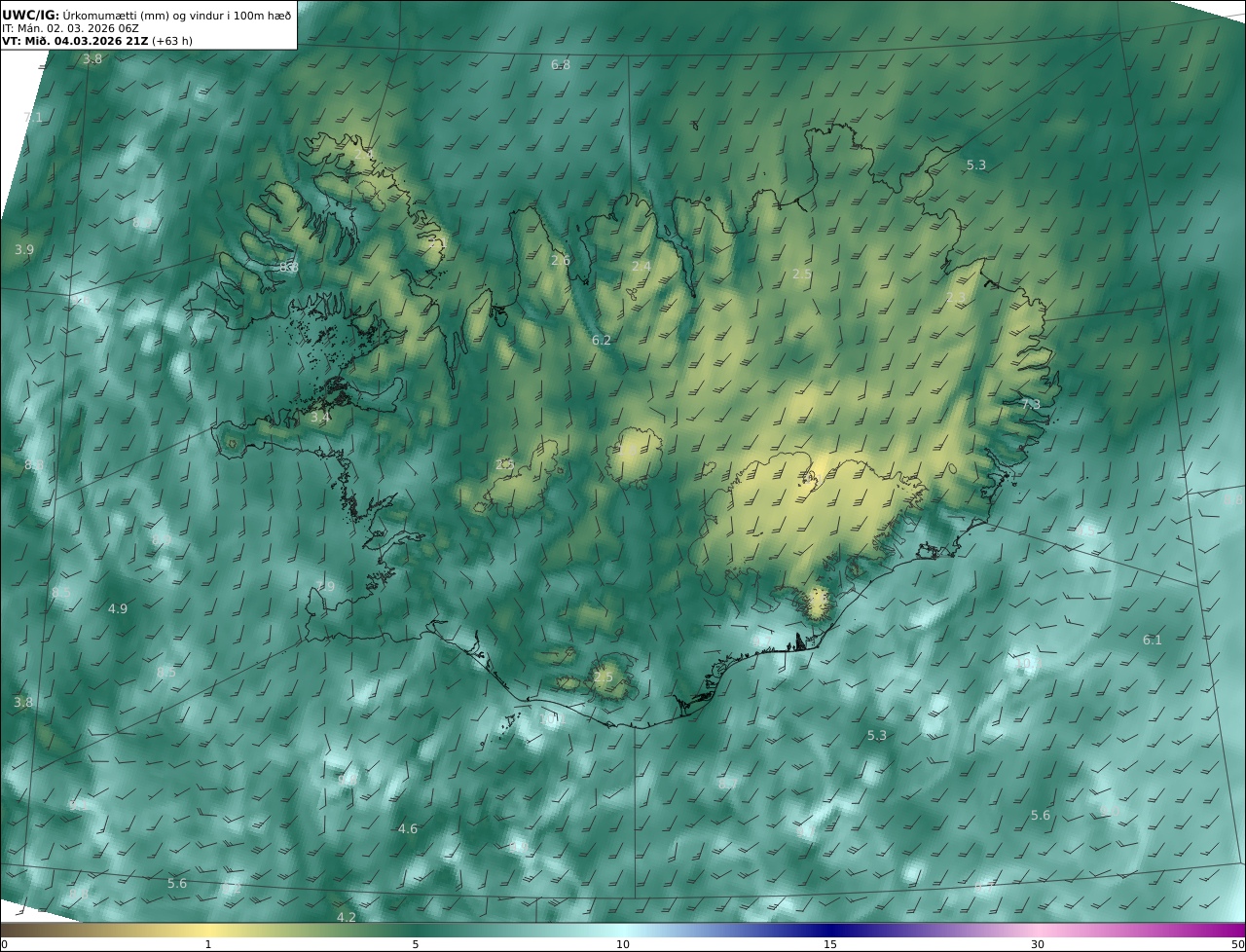This screenshot has height=952, width=1246.
Task: Click the 3.8 value below the title box
Action: coord(92,59)
